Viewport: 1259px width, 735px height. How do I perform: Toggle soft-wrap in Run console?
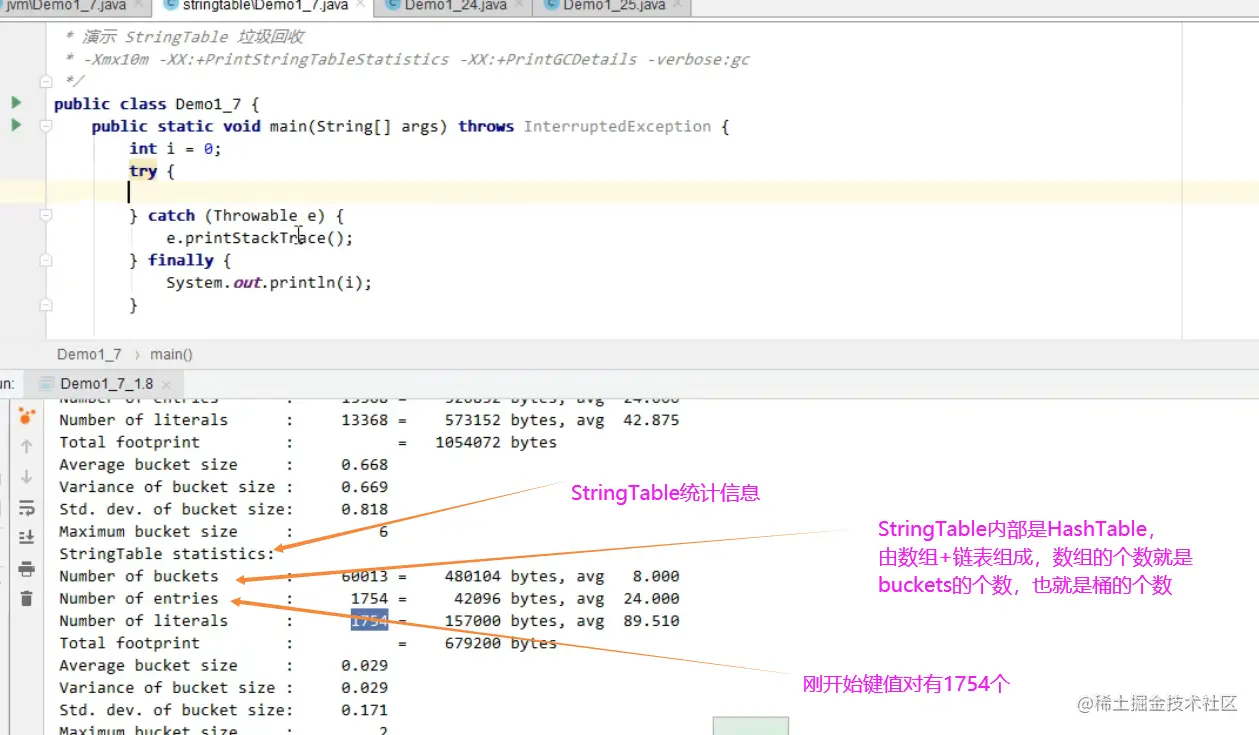coord(27,507)
